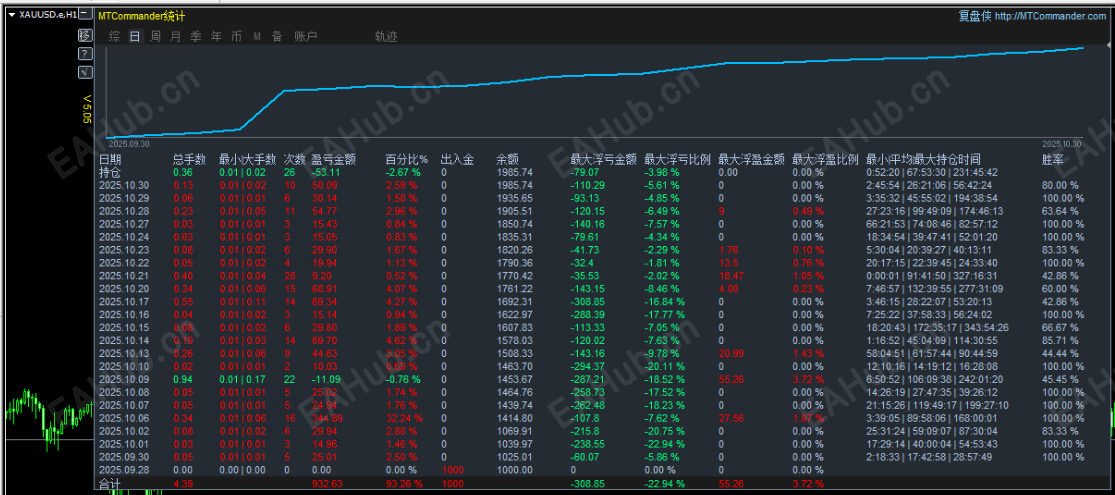Click the question mark help icon
The width and height of the screenshot is (1115, 495).
click(85, 53)
